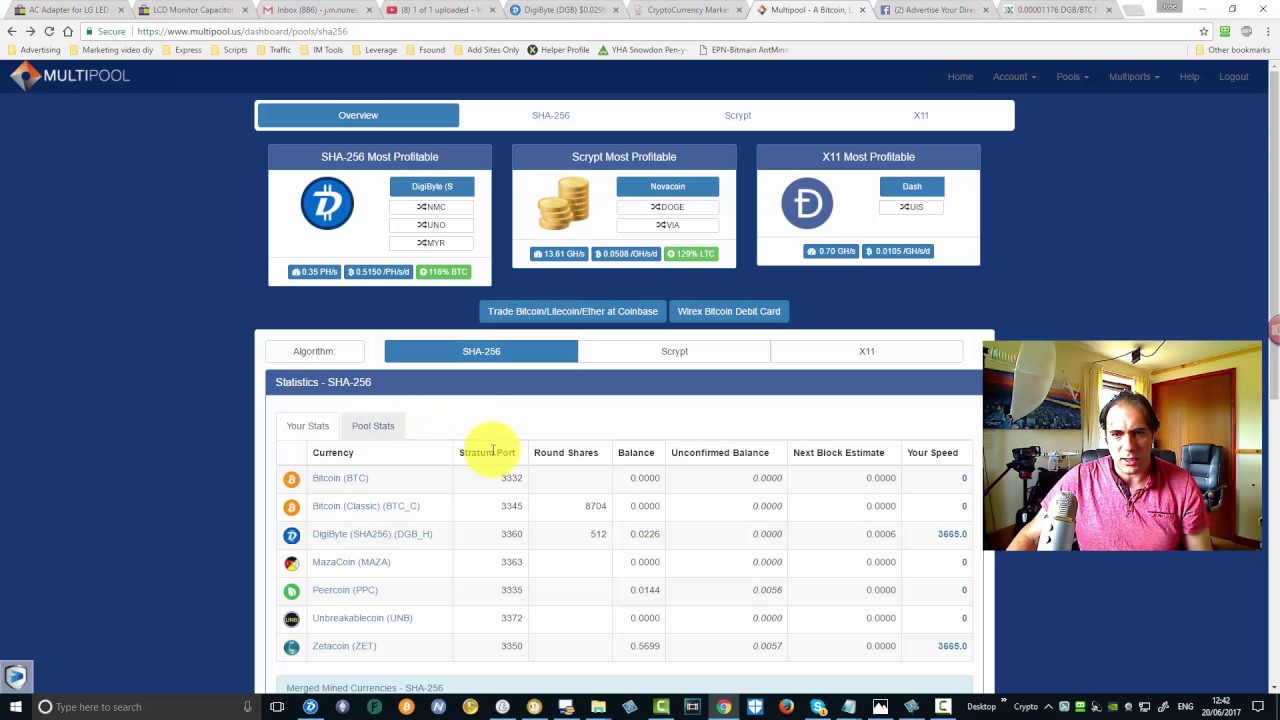Click the browser home icon
The width and height of the screenshot is (1280, 720).
[x=68, y=31]
